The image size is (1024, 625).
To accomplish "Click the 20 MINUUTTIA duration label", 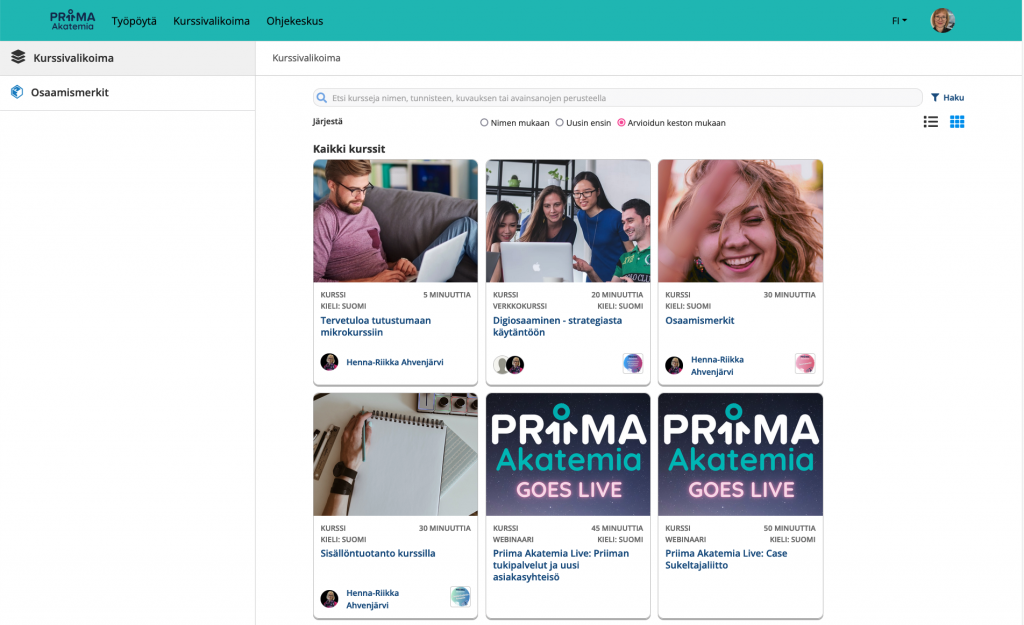I will [x=617, y=295].
